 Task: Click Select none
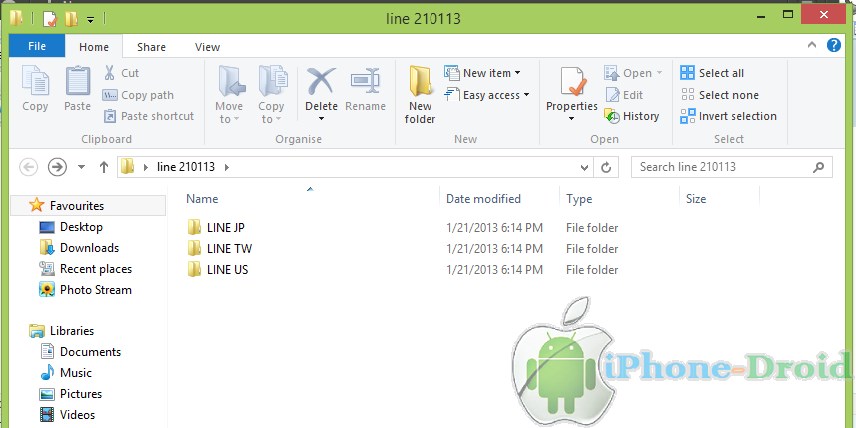720,95
